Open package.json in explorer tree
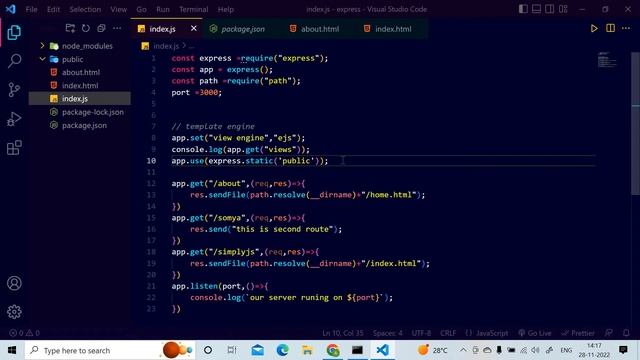The height and width of the screenshot is (360, 640). click(80, 125)
